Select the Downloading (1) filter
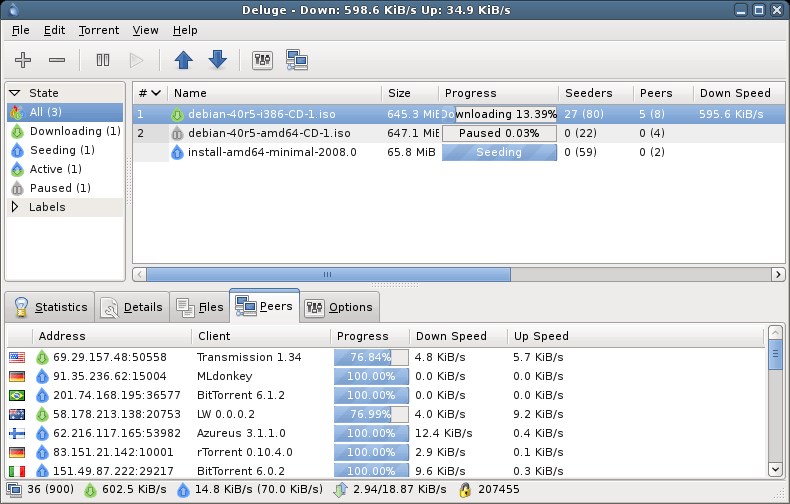The image size is (790, 504). [65, 131]
